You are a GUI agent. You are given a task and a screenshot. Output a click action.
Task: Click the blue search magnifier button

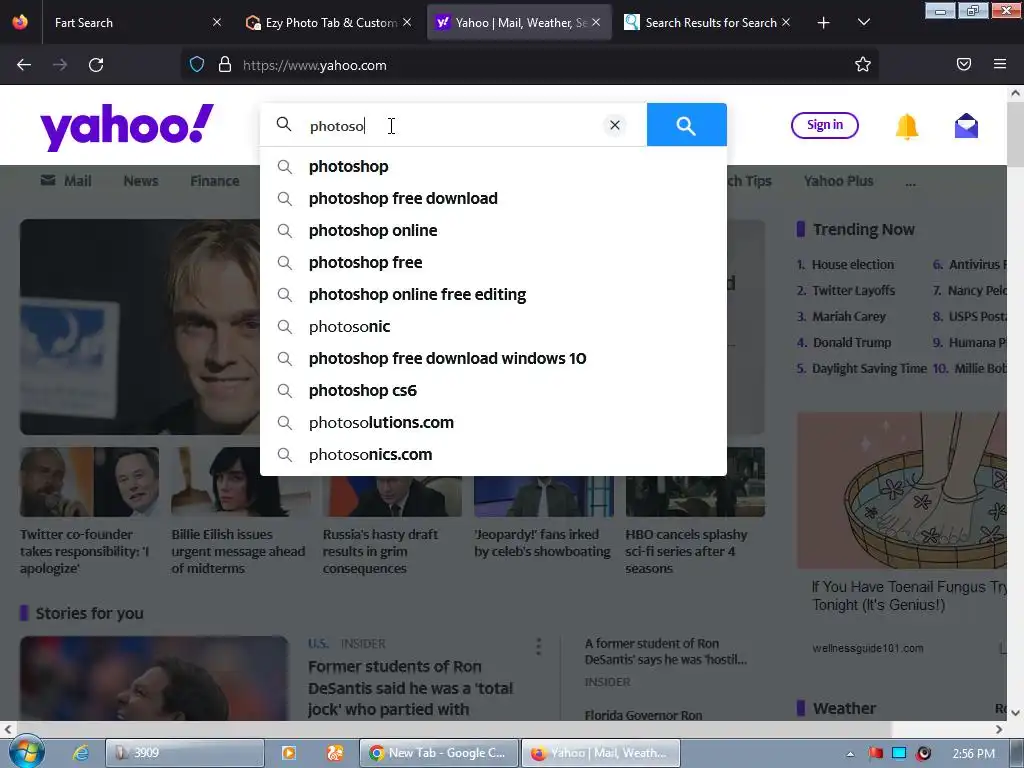coord(686,125)
